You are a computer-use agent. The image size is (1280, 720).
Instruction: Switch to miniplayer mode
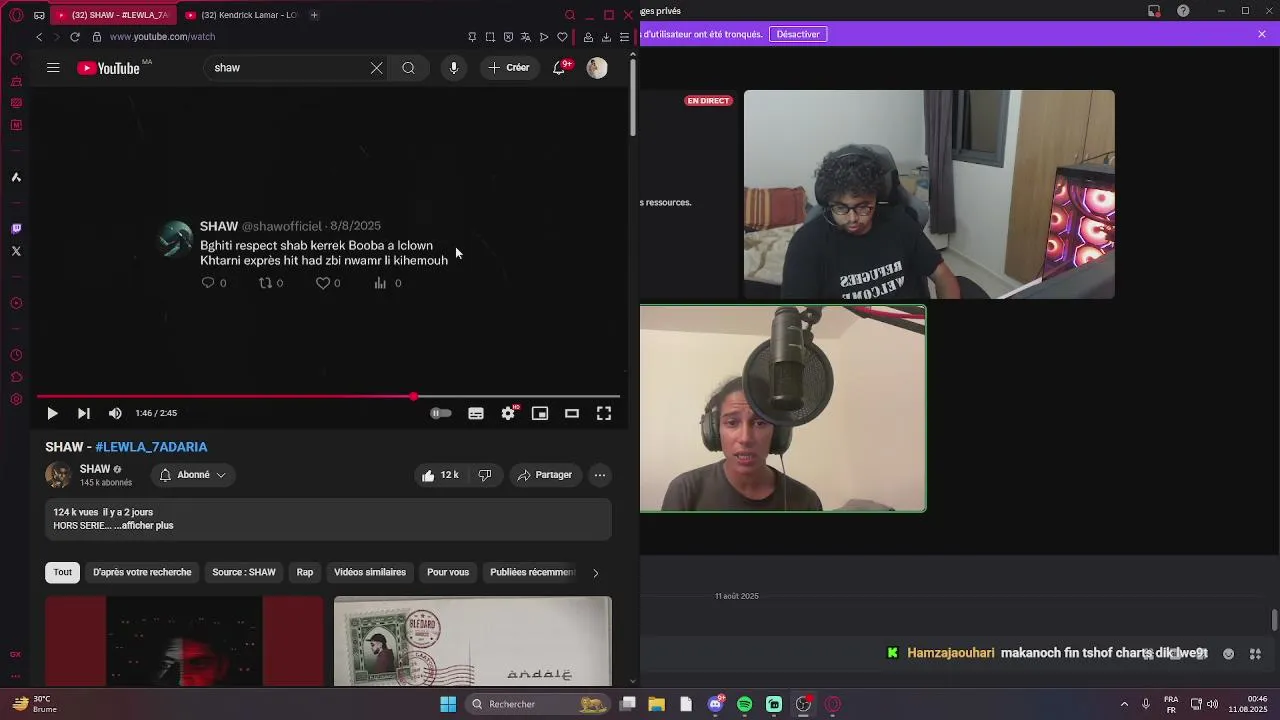pyautogui.click(x=540, y=413)
